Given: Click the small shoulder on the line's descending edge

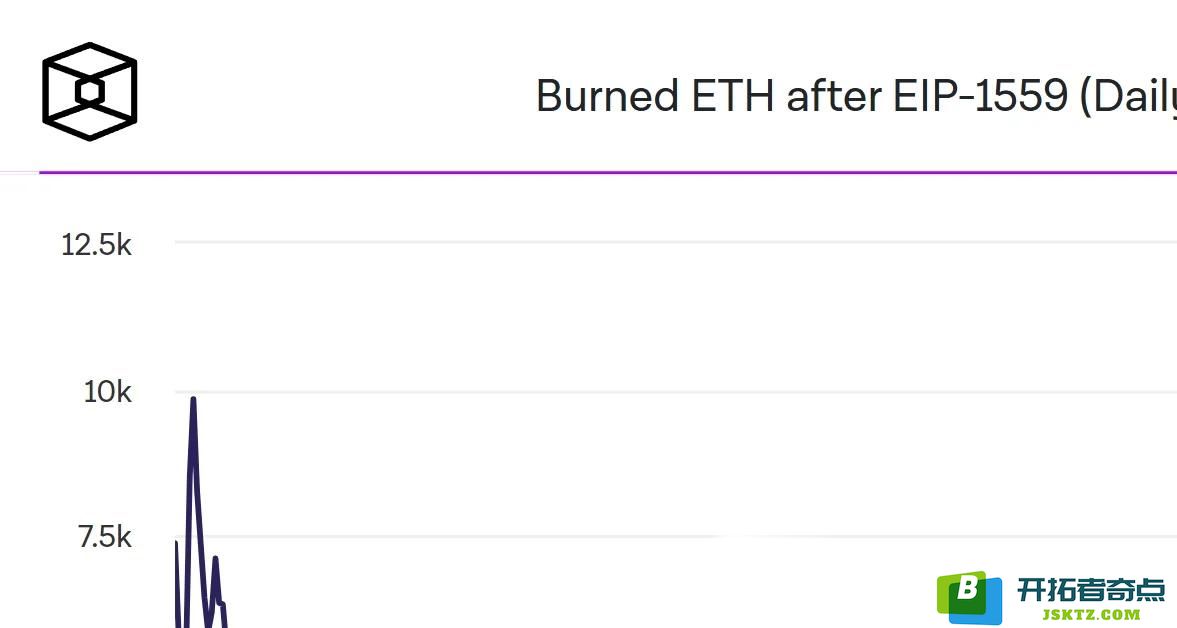Looking at the screenshot, I should [x=221, y=603].
